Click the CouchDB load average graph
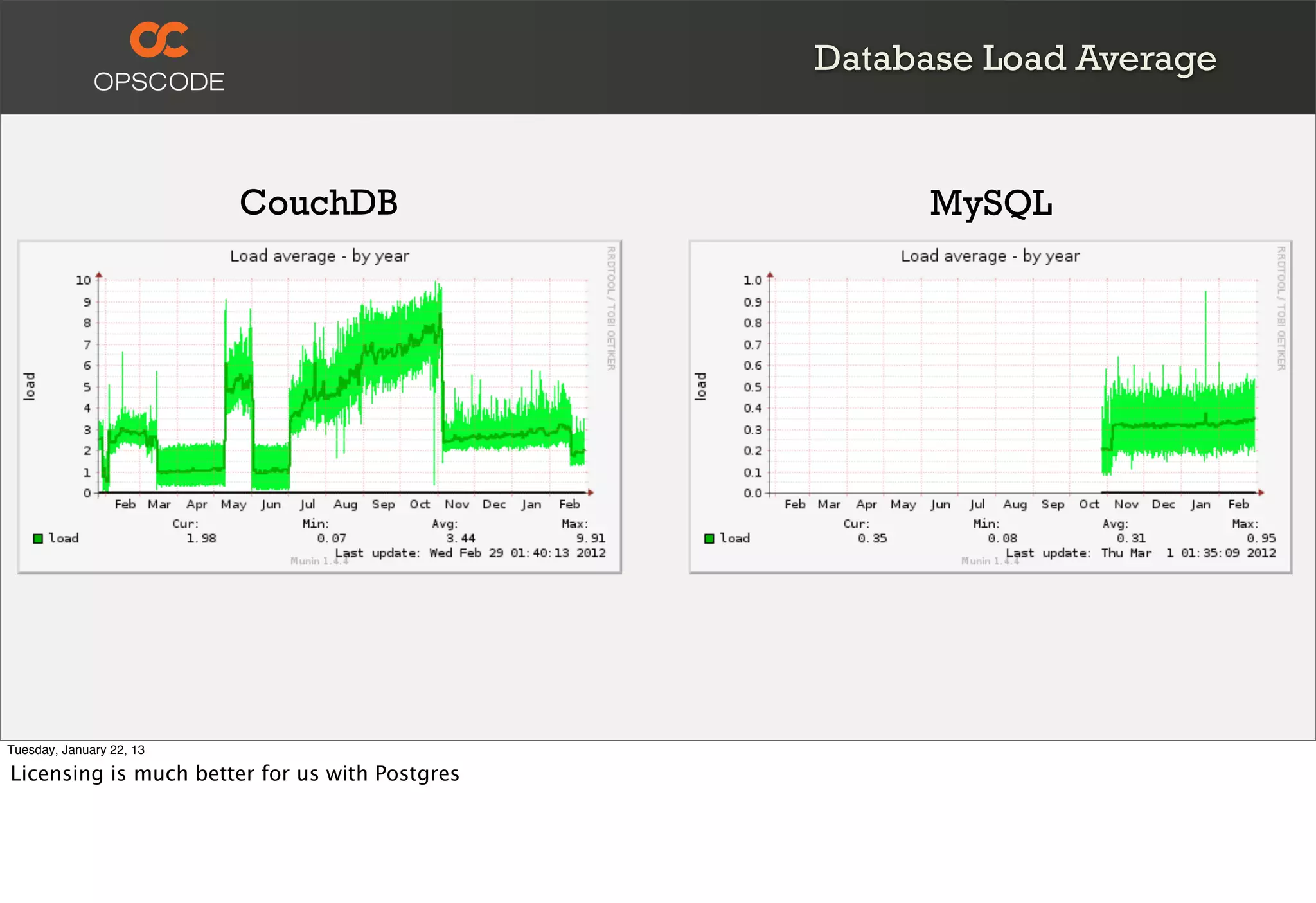 320,407
